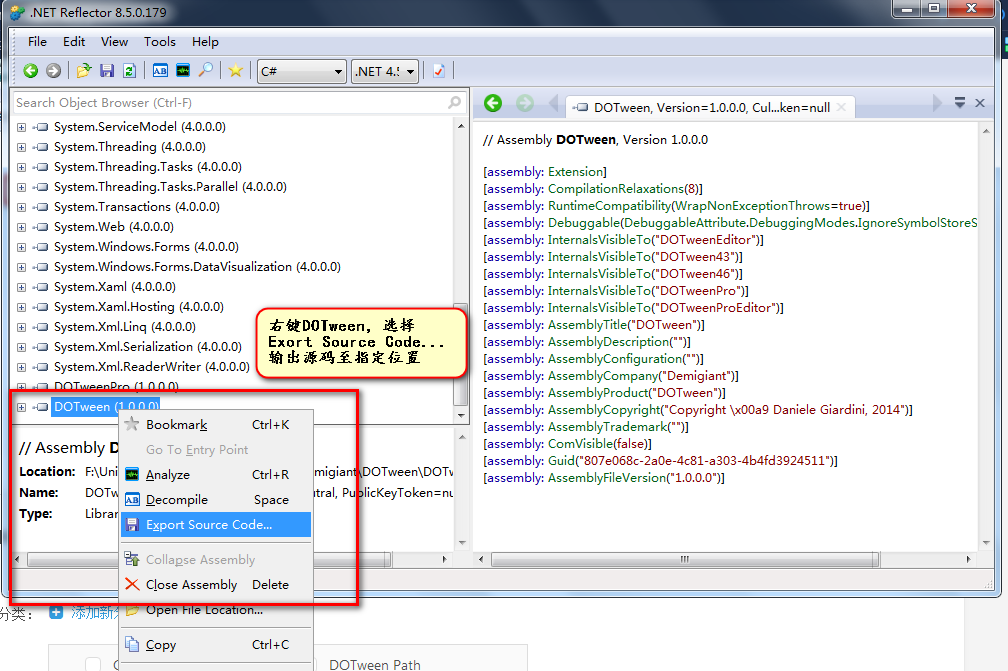
Task: Click red X icon beside Close Assembly
Action: tap(132, 584)
